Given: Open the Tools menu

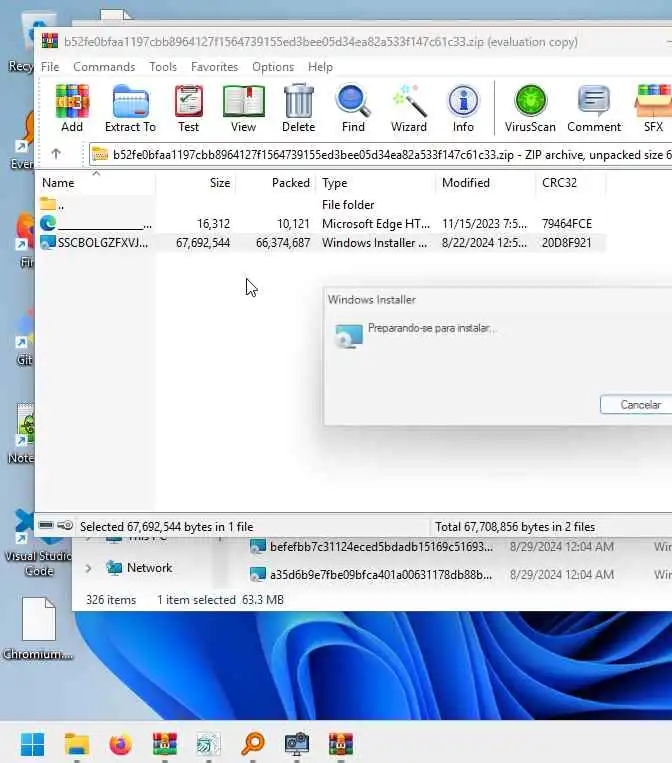Looking at the screenshot, I should (x=163, y=67).
